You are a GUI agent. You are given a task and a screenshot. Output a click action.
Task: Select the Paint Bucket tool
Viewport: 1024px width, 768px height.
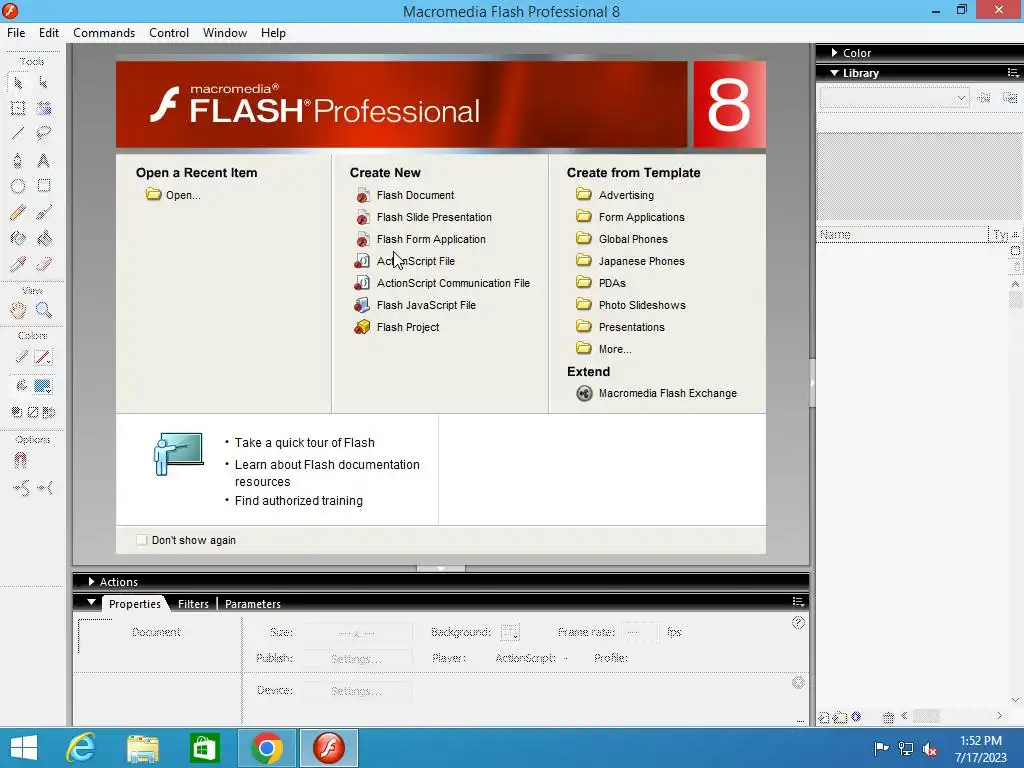pos(44,238)
